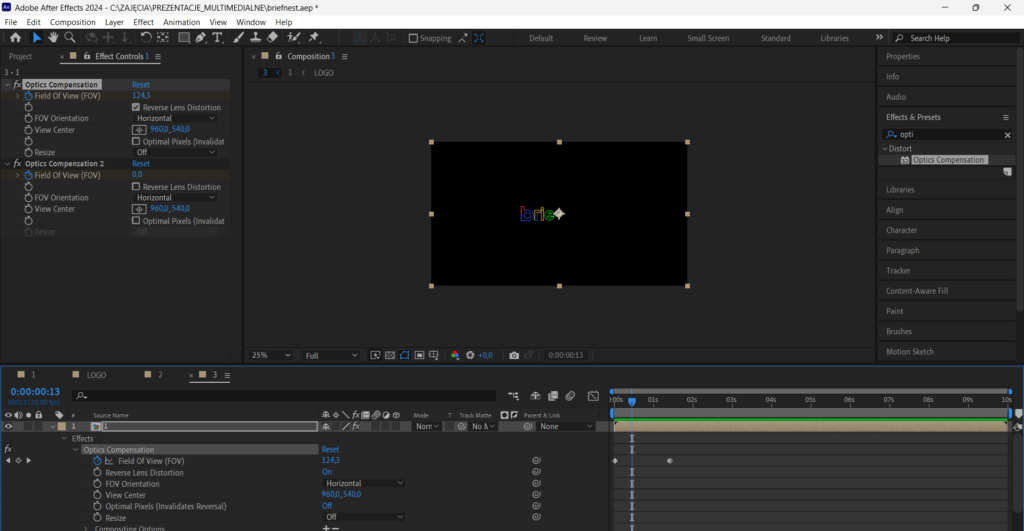Open the show channel RGB icon
The height and width of the screenshot is (531, 1024).
tap(455, 355)
